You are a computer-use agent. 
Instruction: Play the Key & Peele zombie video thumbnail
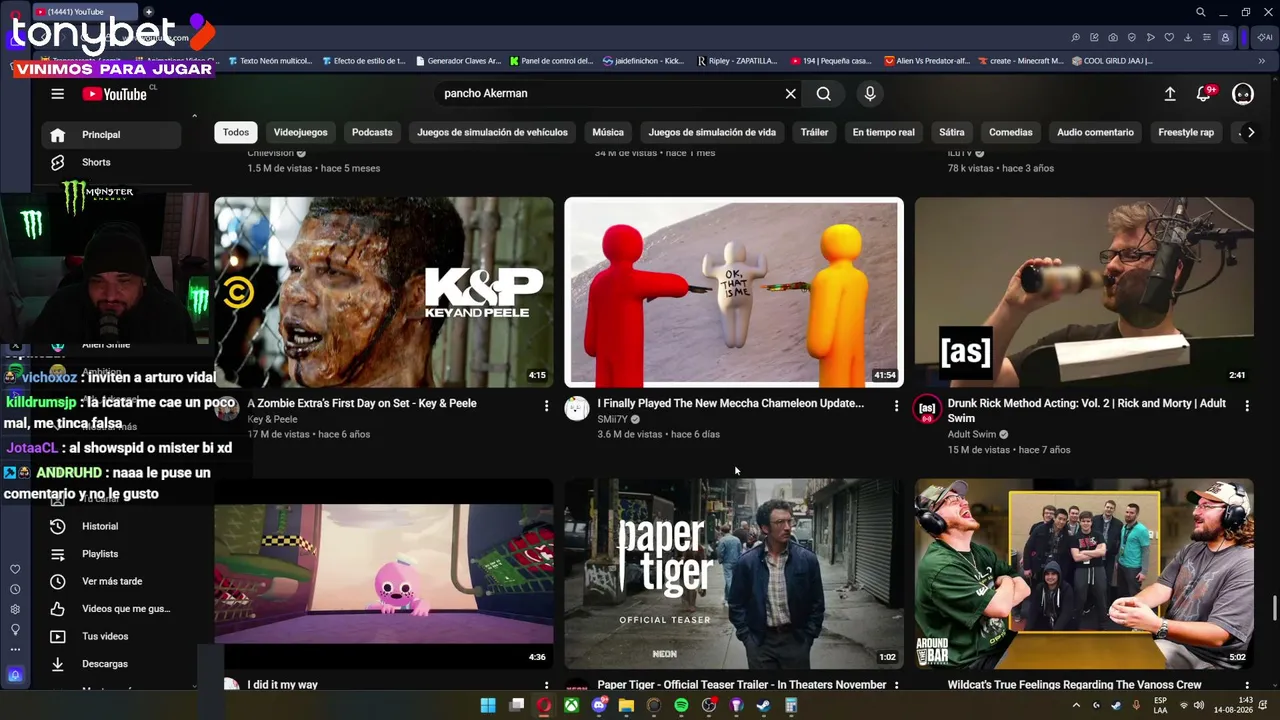[x=384, y=292]
